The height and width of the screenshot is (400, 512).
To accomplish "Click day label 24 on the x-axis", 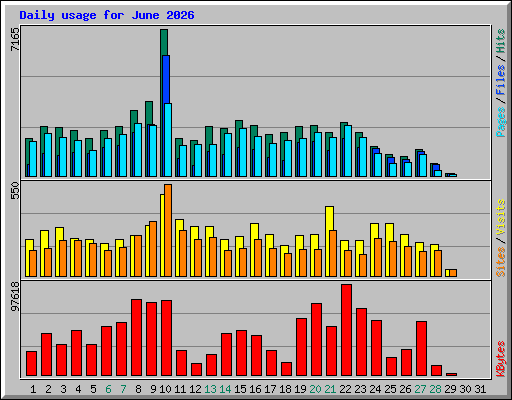I will click(375, 389).
